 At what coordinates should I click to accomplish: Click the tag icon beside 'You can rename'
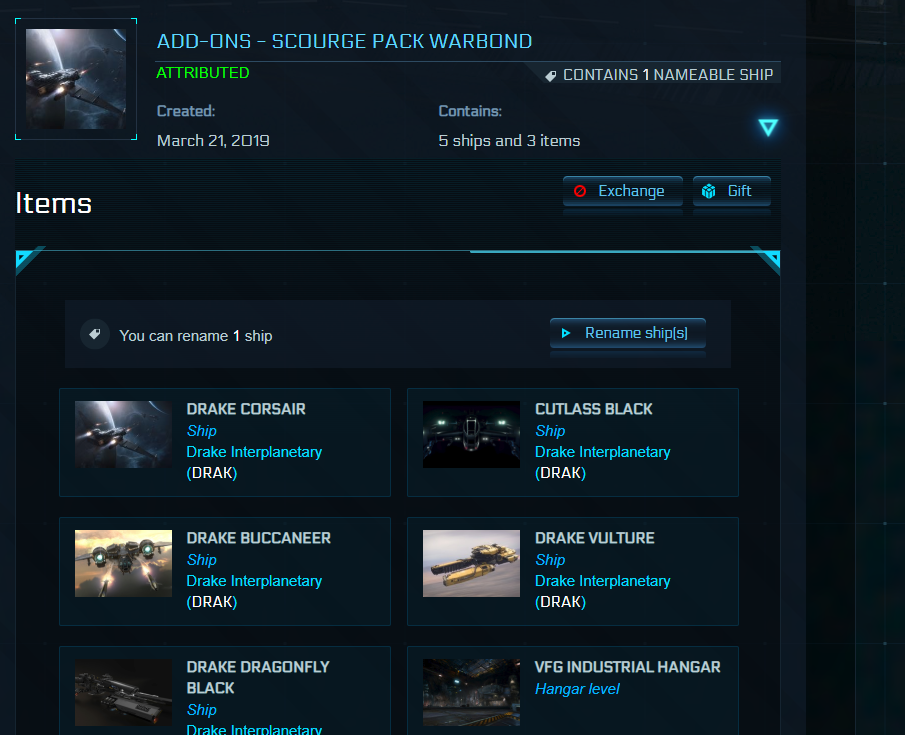(94, 335)
